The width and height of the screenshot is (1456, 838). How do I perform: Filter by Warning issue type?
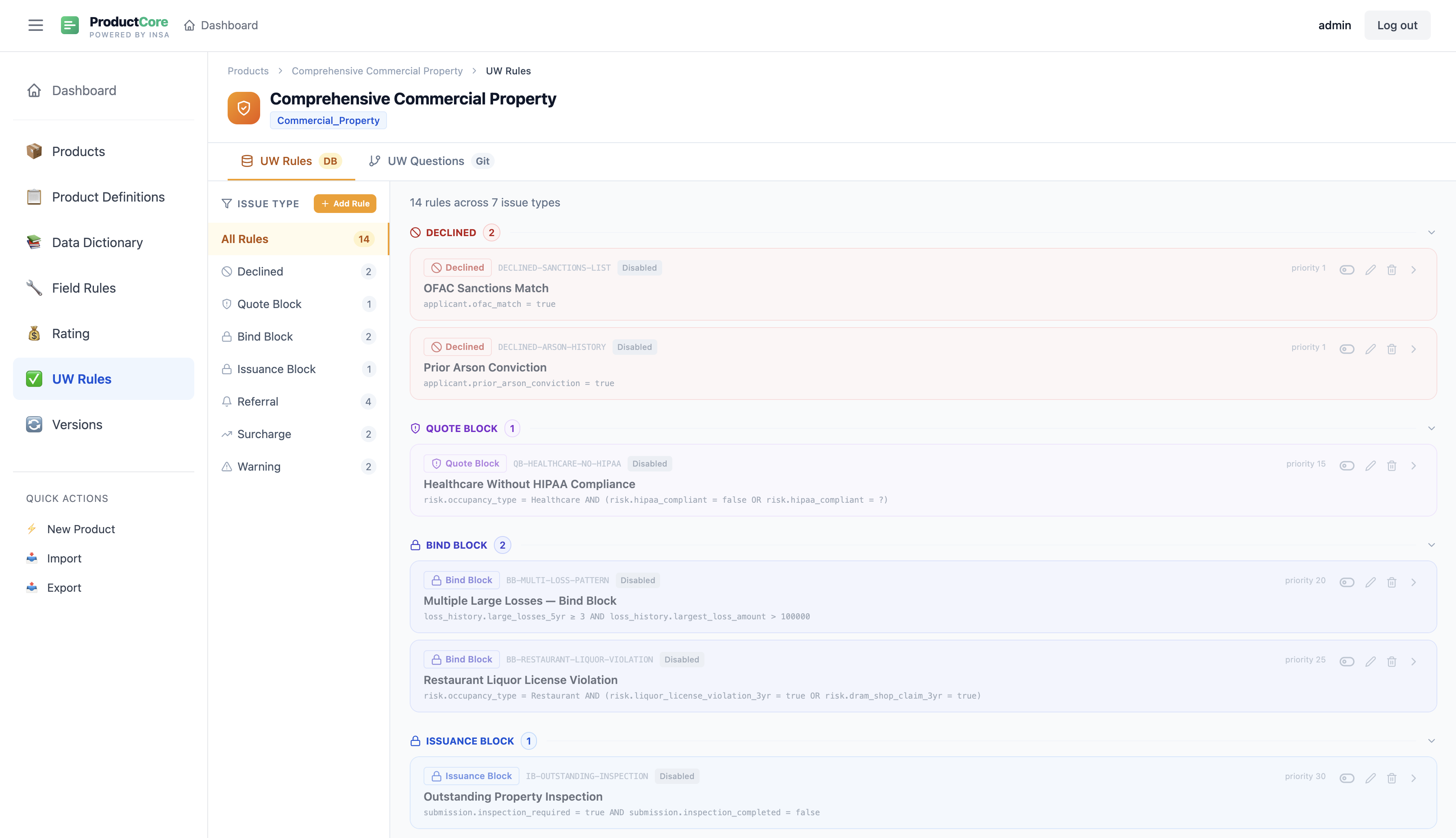pos(298,467)
